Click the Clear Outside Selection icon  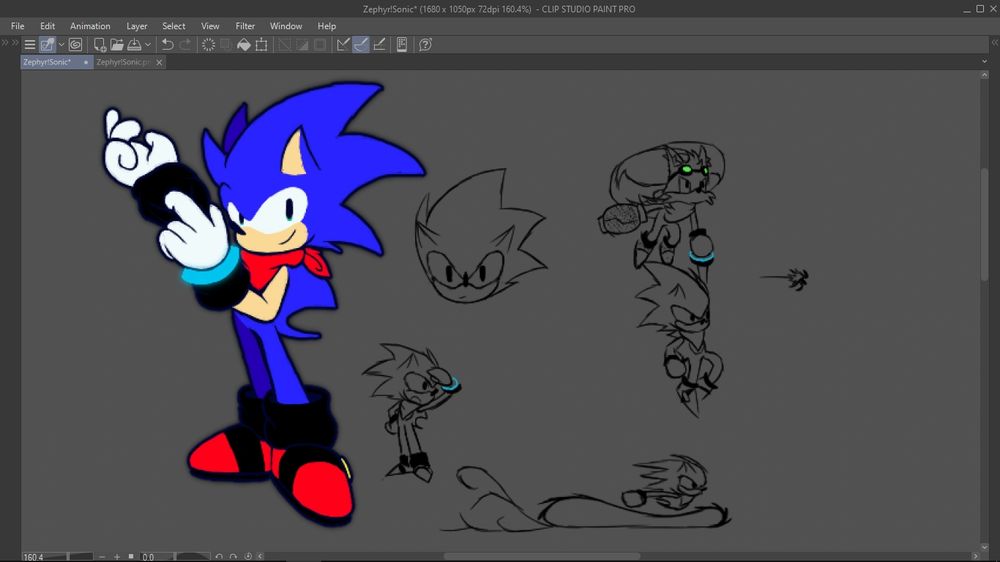coord(225,45)
